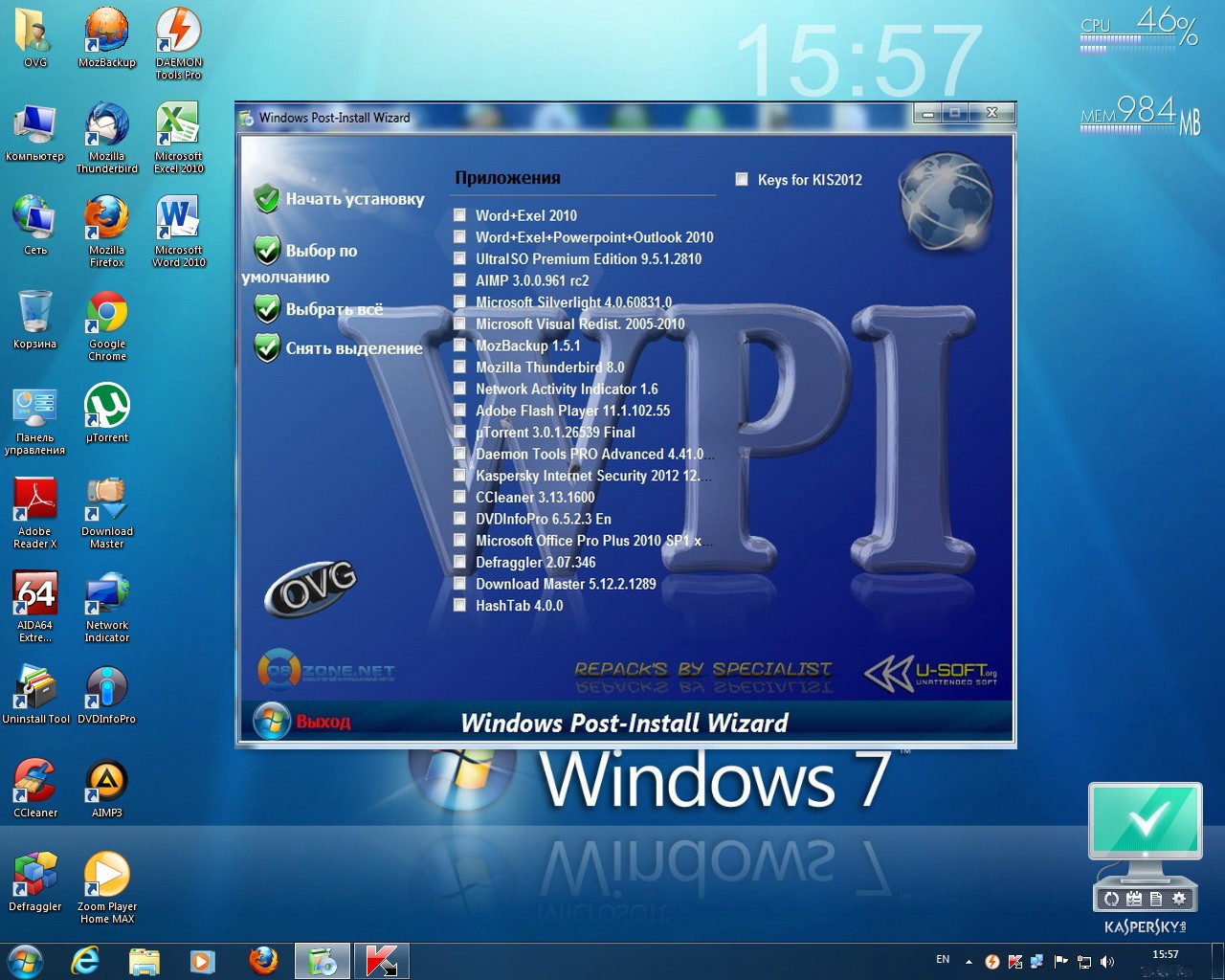Enable Keys for KIS2012 checkbox
The height and width of the screenshot is (980, 1225).
click(x=741, y=179)
